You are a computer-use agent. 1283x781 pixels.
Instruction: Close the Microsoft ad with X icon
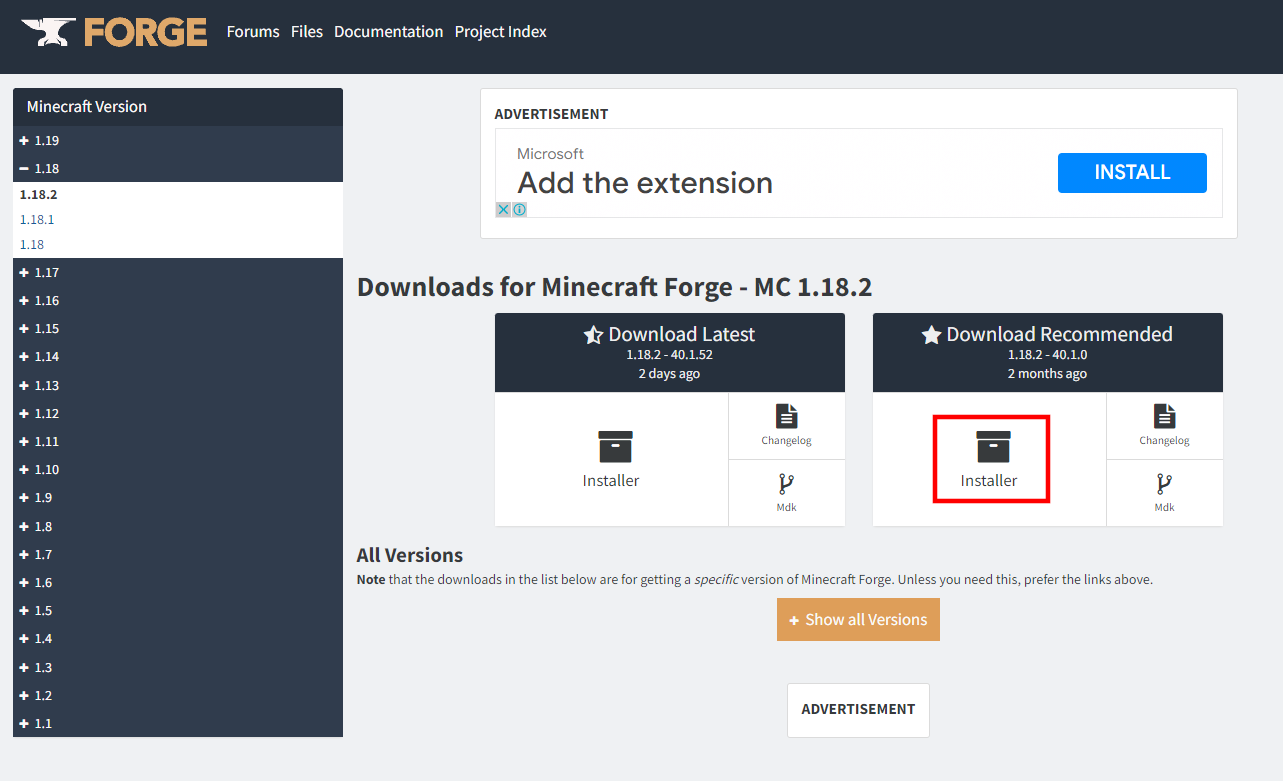(x=504, y=209)
